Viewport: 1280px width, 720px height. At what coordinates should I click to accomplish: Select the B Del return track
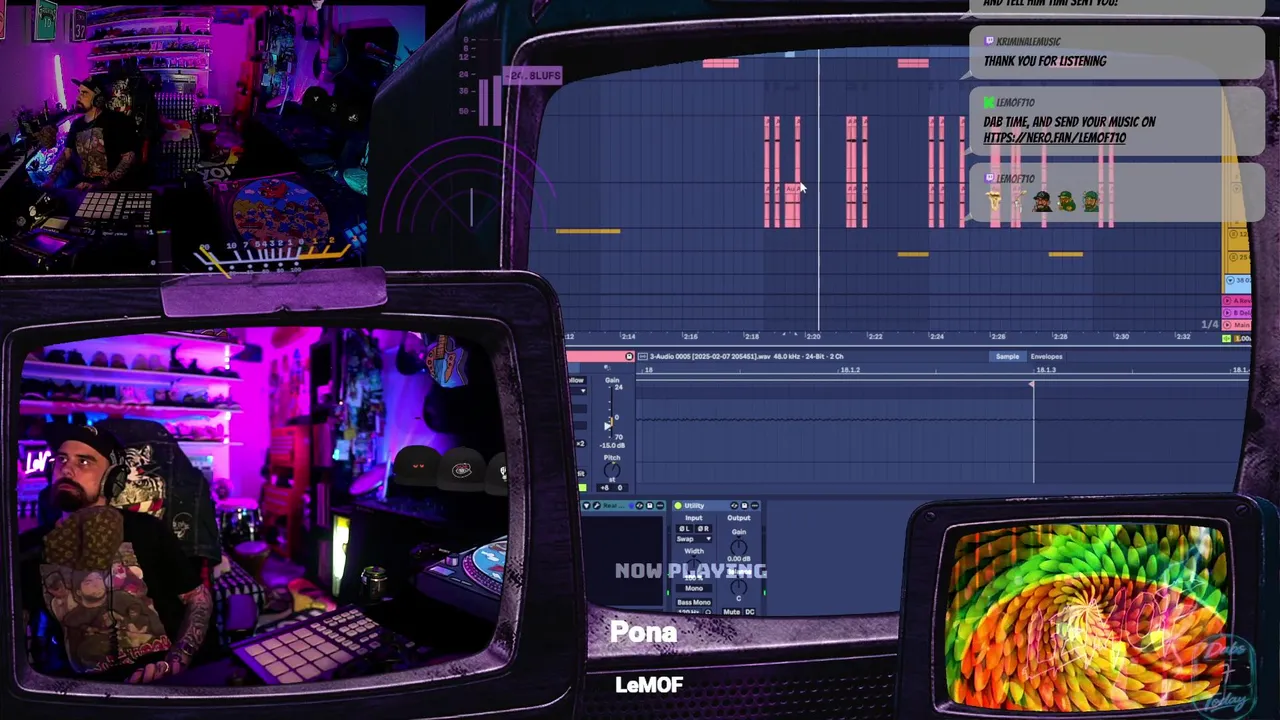click(1238, 313)
